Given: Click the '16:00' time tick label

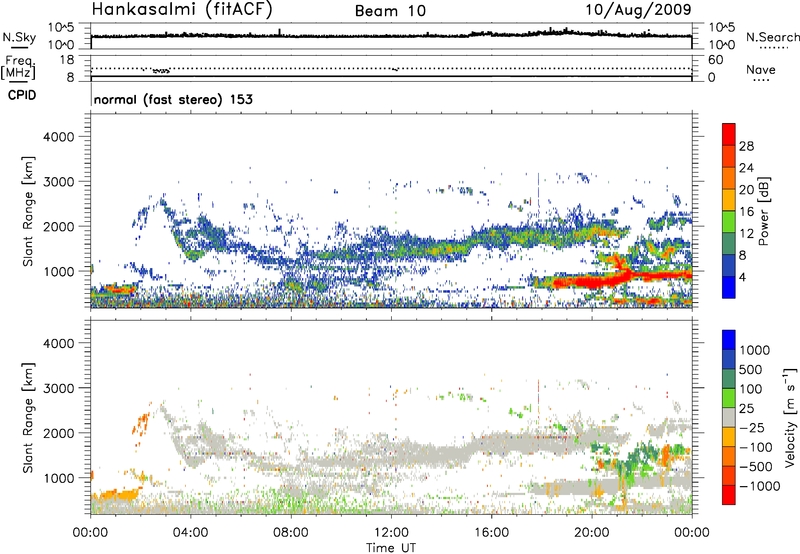Looking at the screenshot, I should pyautogui.click(x=491, y=533).
